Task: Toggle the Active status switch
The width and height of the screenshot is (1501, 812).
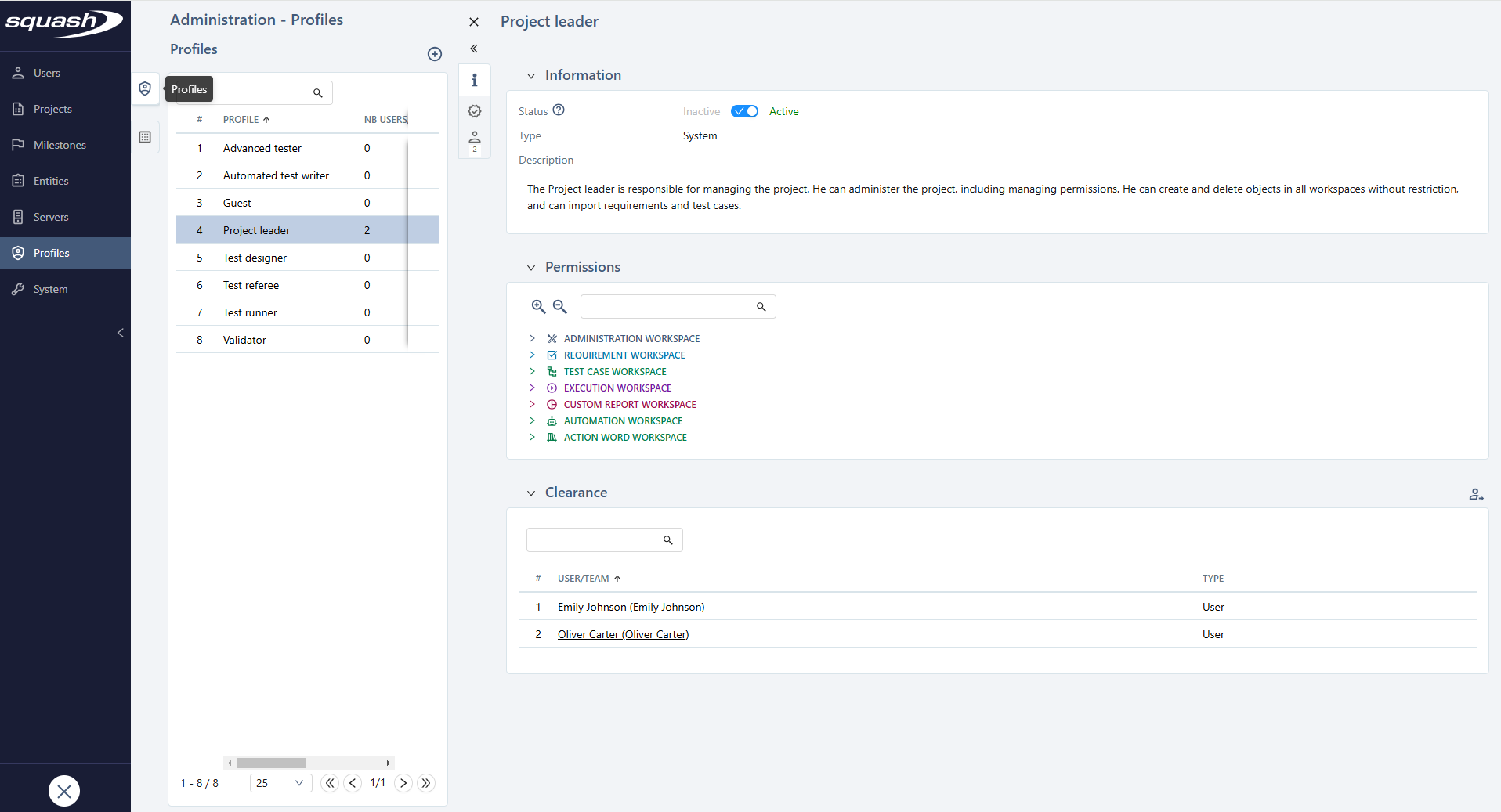Action: (744, 111)
